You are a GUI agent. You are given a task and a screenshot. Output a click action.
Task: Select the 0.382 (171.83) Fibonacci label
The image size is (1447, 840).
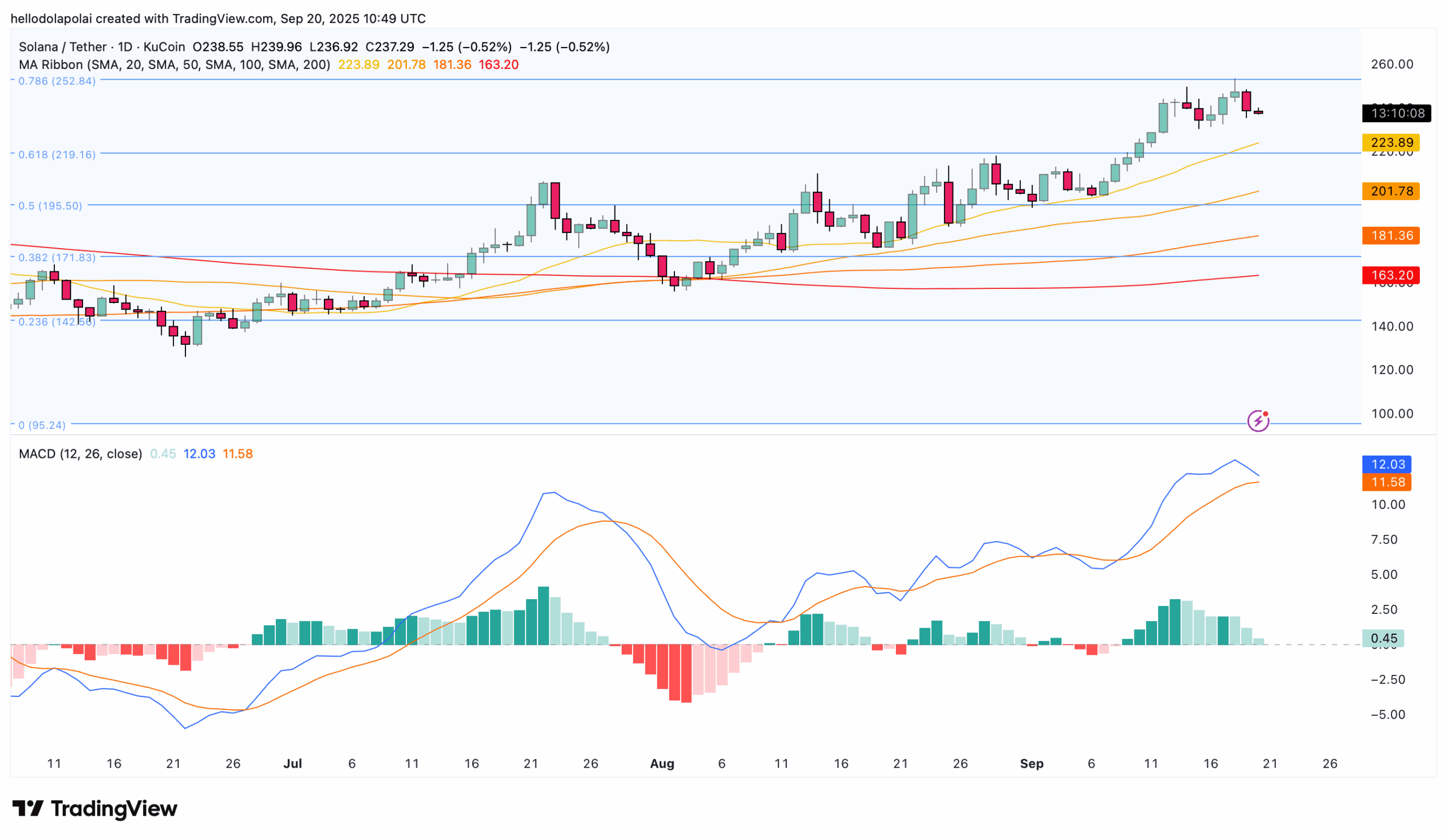[57, 257]
